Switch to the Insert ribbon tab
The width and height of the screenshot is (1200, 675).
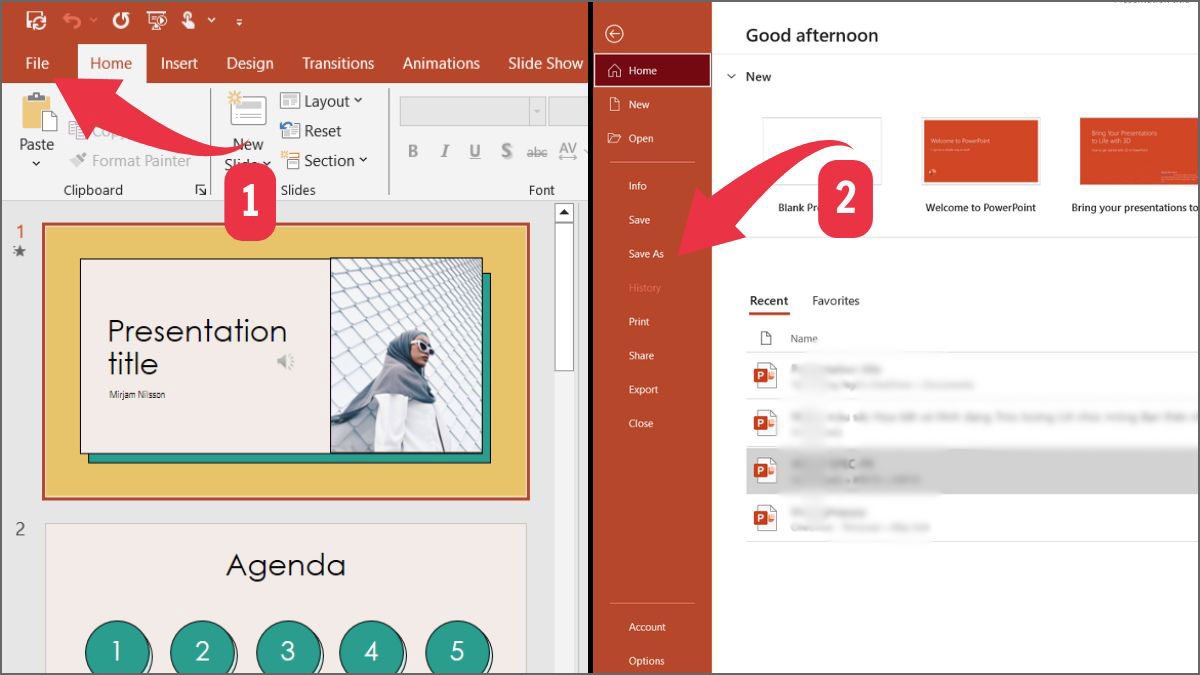coord(179,63)
